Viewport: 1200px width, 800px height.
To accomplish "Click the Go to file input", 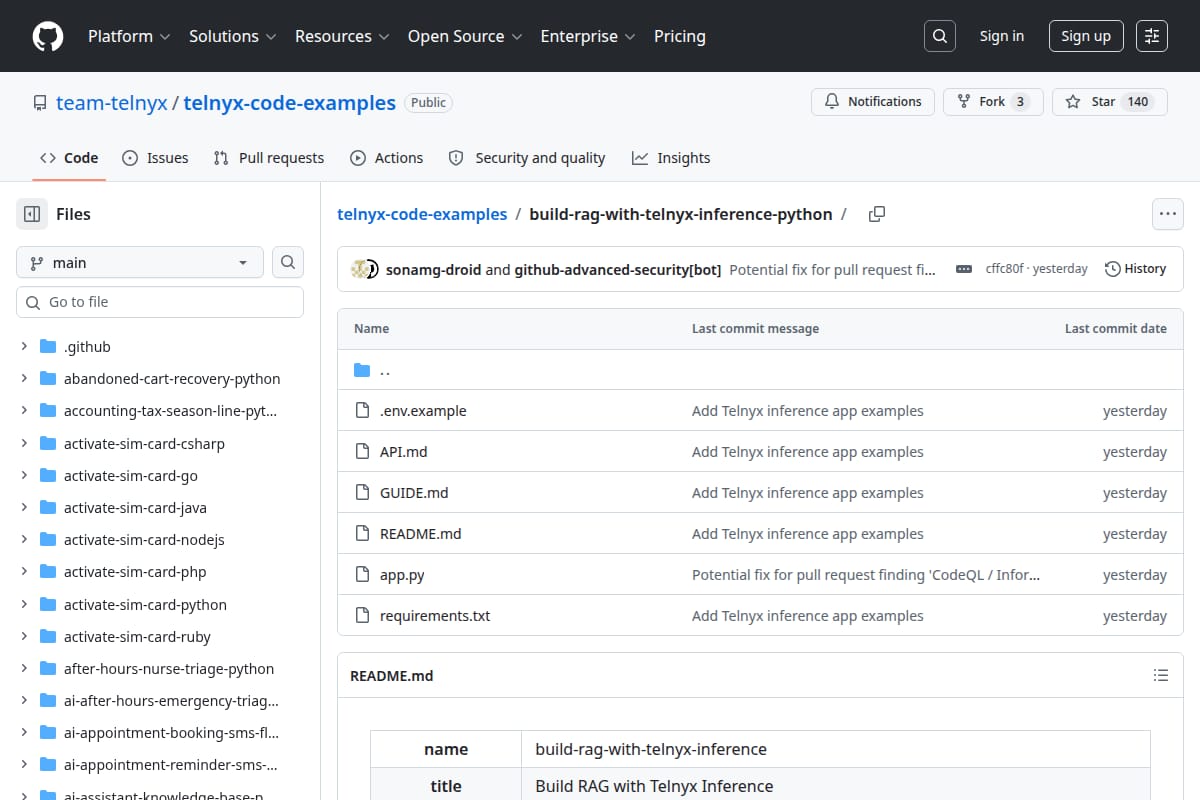I will [160, 302].
